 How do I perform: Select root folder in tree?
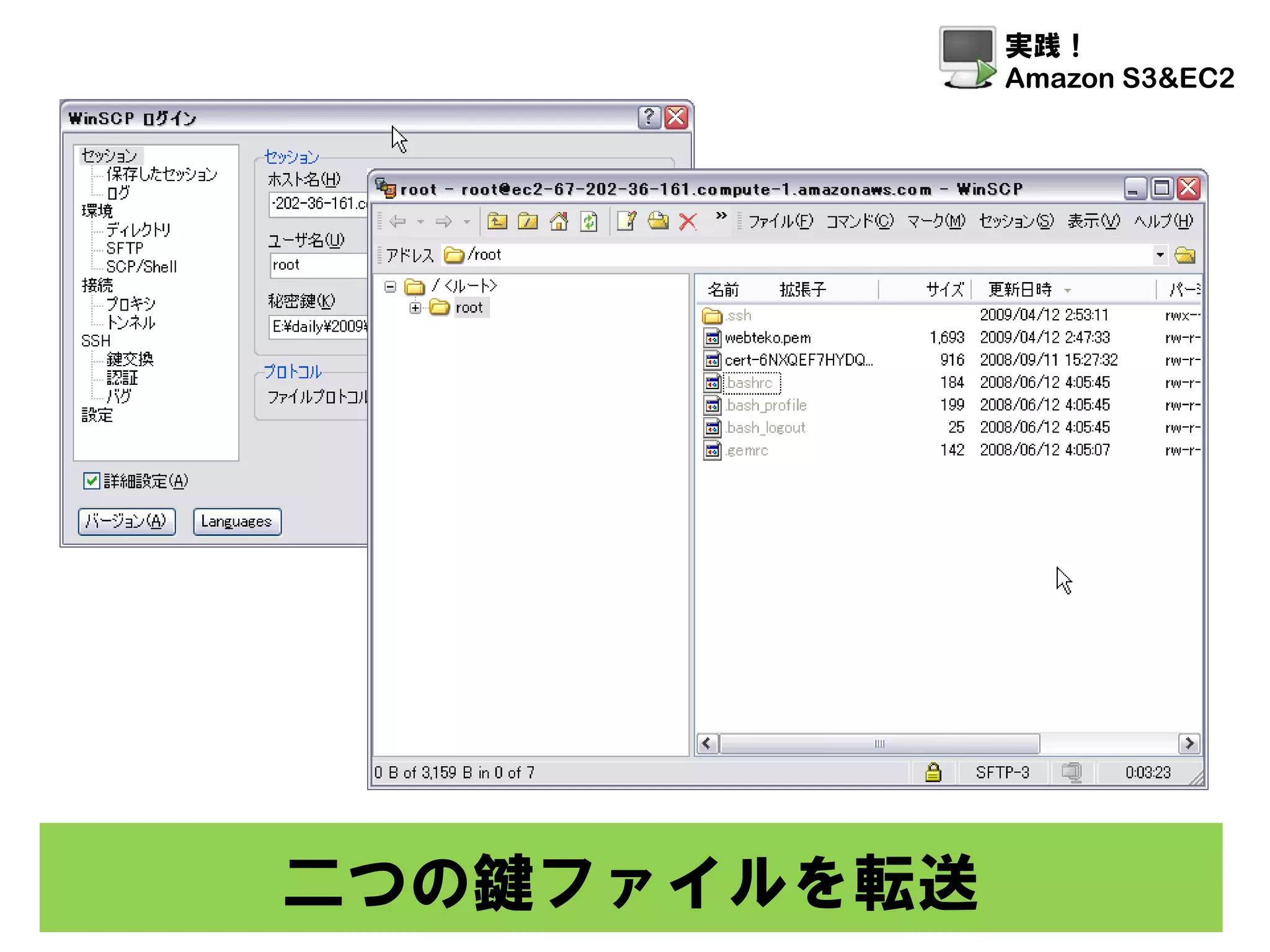469,307
